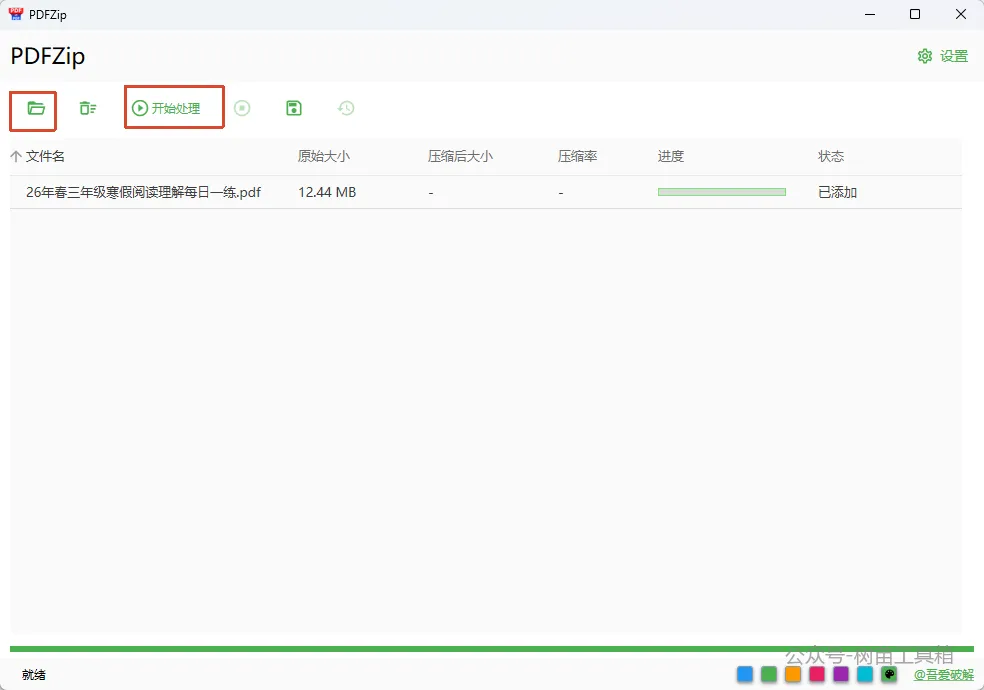Click the PDFZip app icon in title bar
This screenshot has width=984, height=690.
tap(15, 14)
